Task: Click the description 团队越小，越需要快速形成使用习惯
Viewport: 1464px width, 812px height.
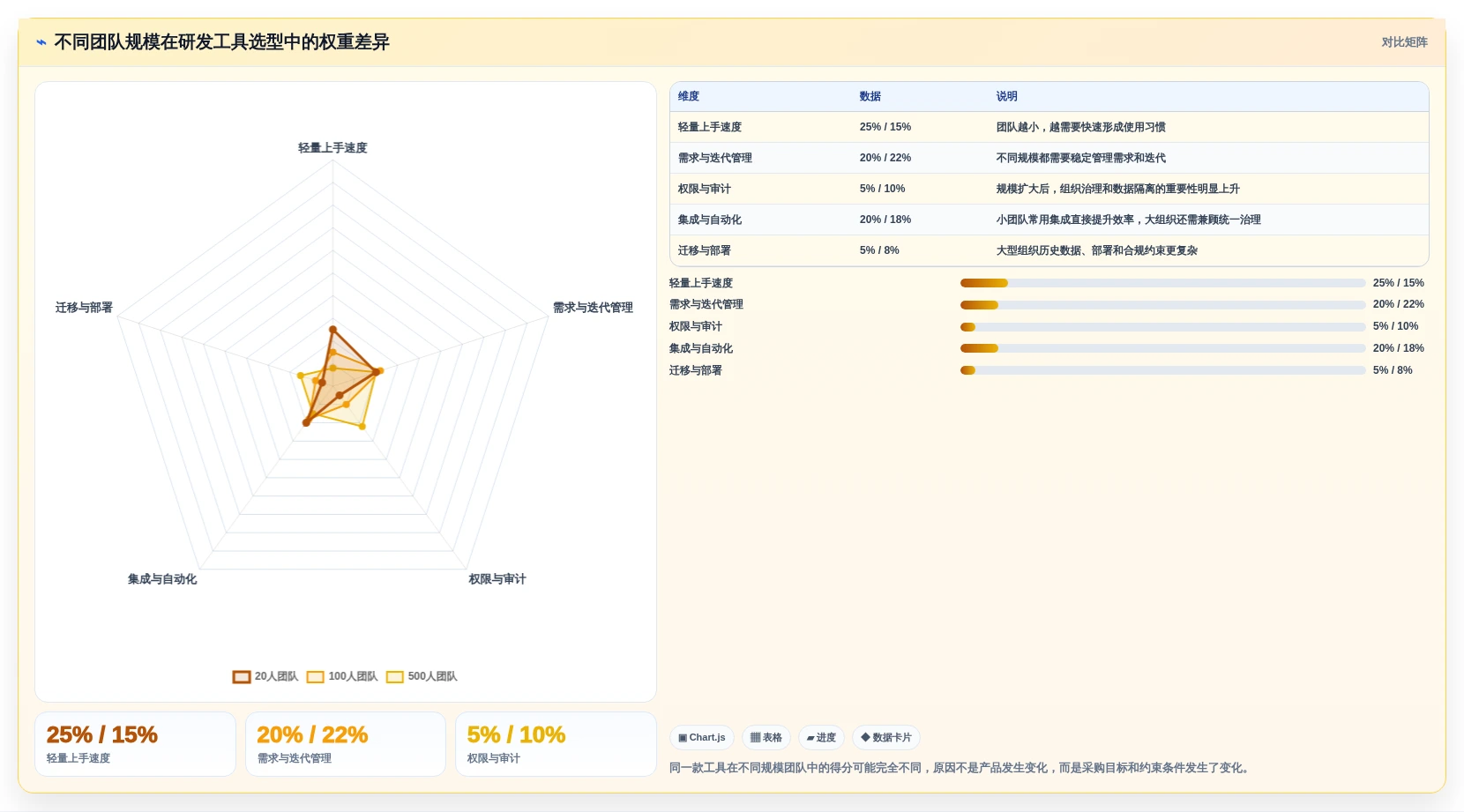Action: coord(1081,127)
